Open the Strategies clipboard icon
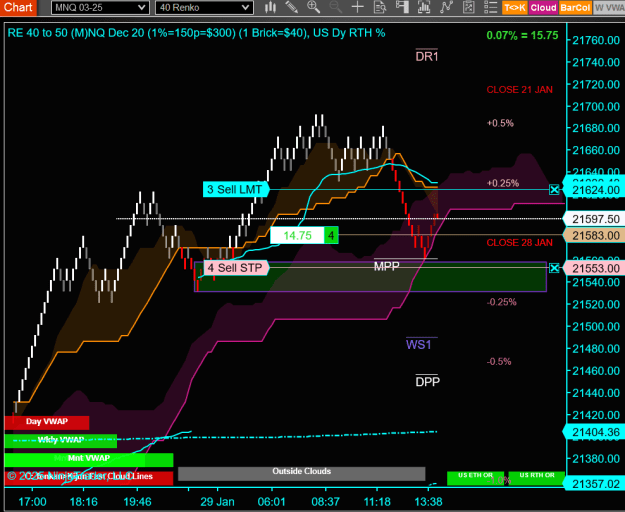Image resolution: width=625 pixels, height=512 pixels. [x=468, y=7]
